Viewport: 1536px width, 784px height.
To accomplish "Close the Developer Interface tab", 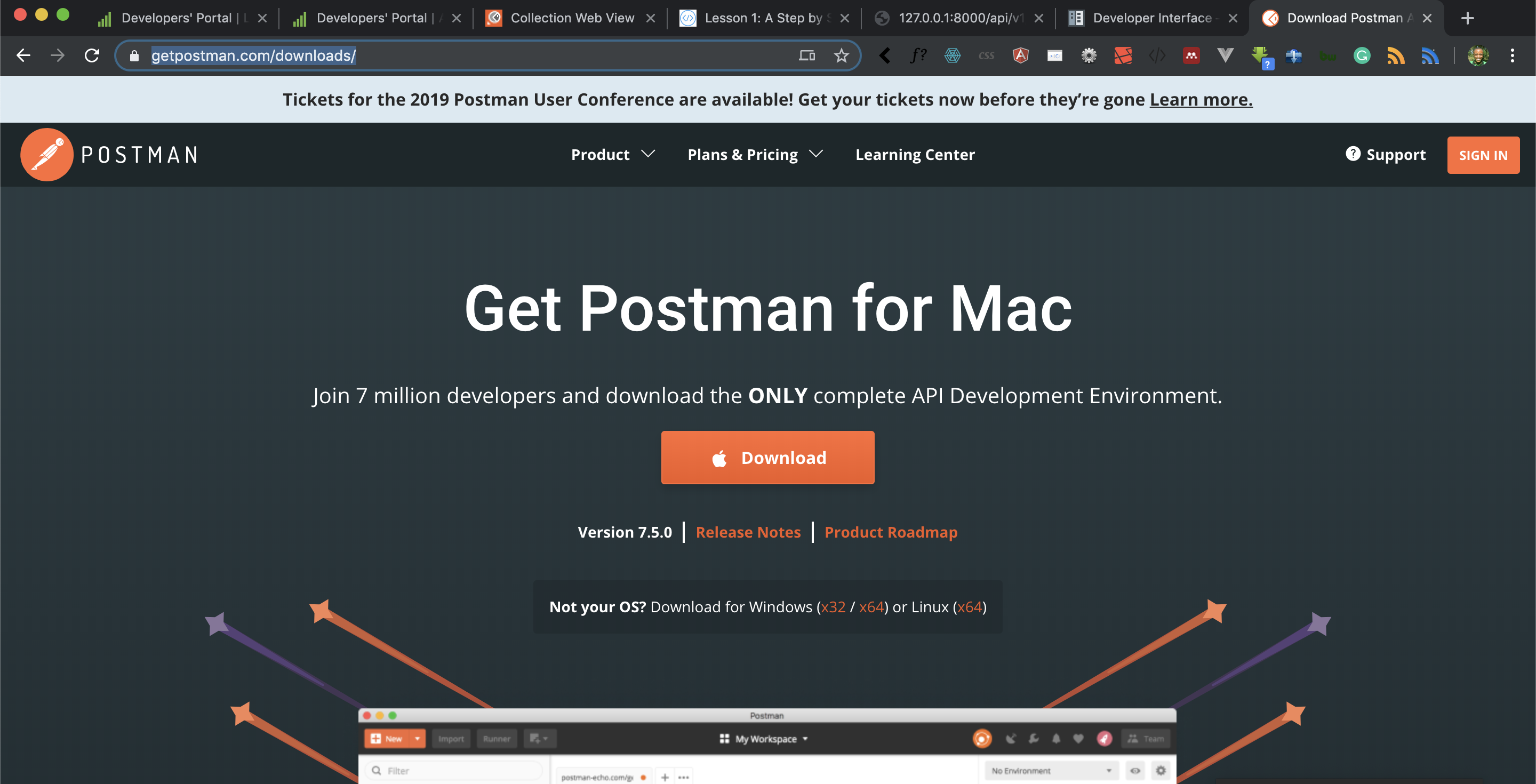I will click(1233, 18).
